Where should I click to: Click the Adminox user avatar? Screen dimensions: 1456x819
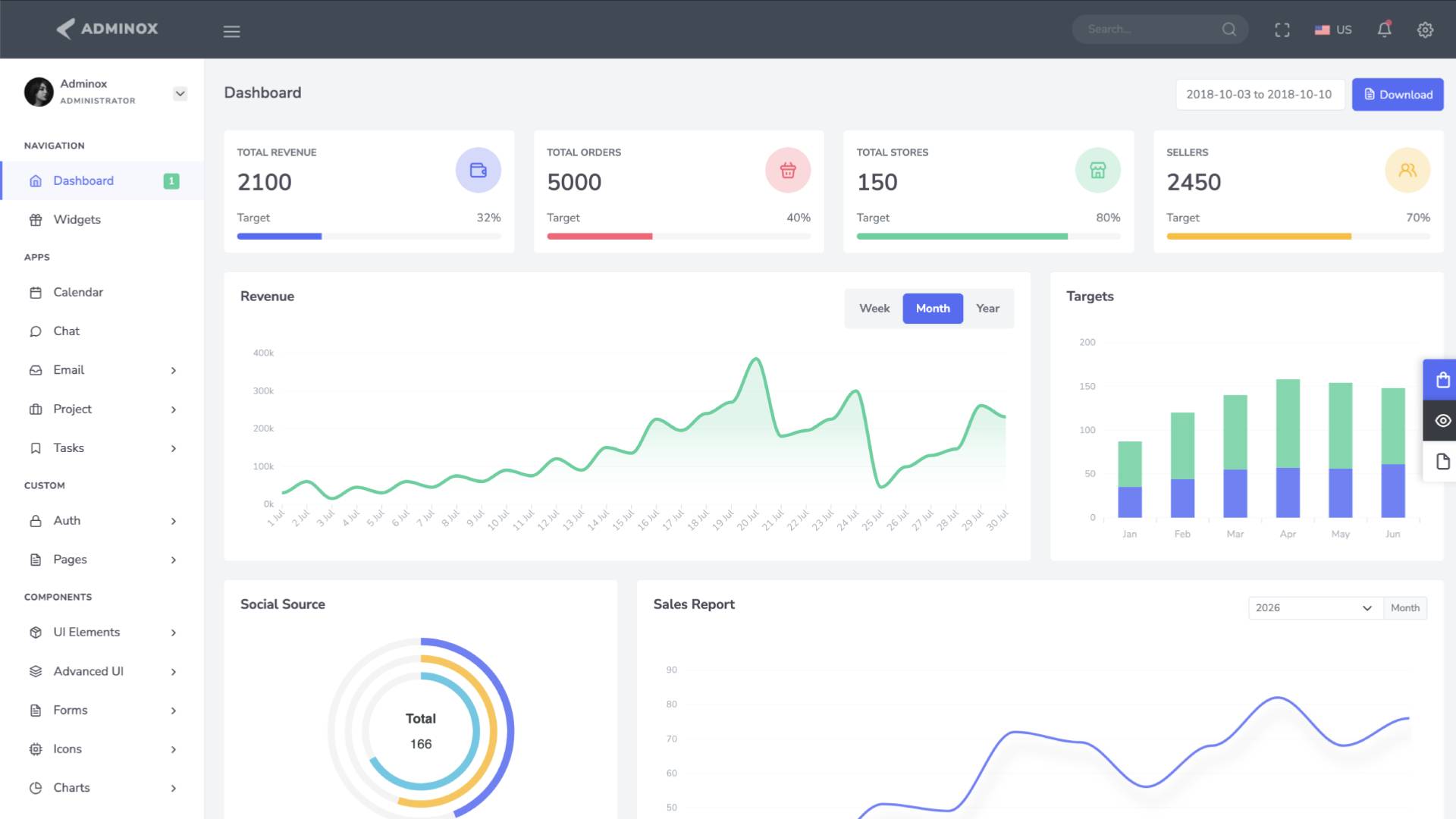(x=39, y=92)
